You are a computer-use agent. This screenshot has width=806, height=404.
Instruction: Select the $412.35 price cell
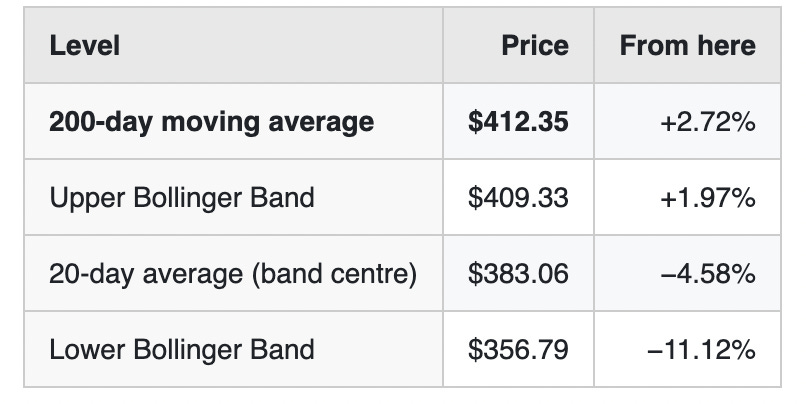tap(518, 122)
